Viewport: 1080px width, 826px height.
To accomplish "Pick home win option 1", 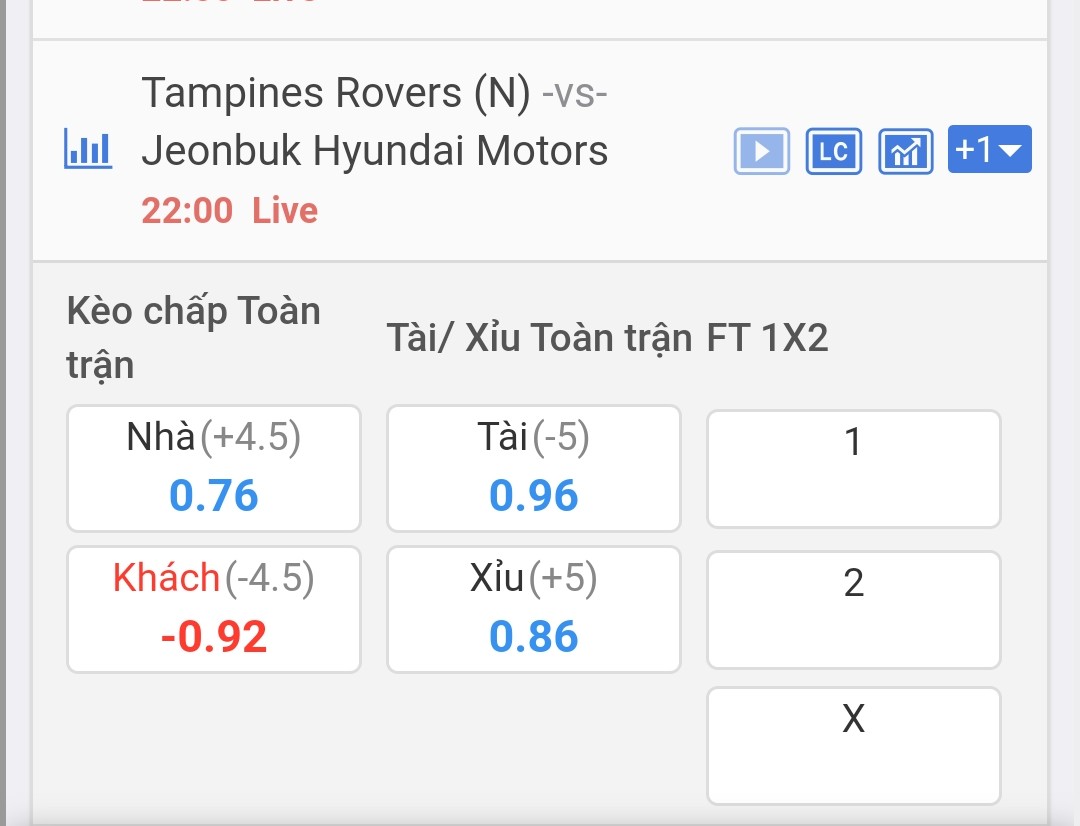I will pos(853,468).
